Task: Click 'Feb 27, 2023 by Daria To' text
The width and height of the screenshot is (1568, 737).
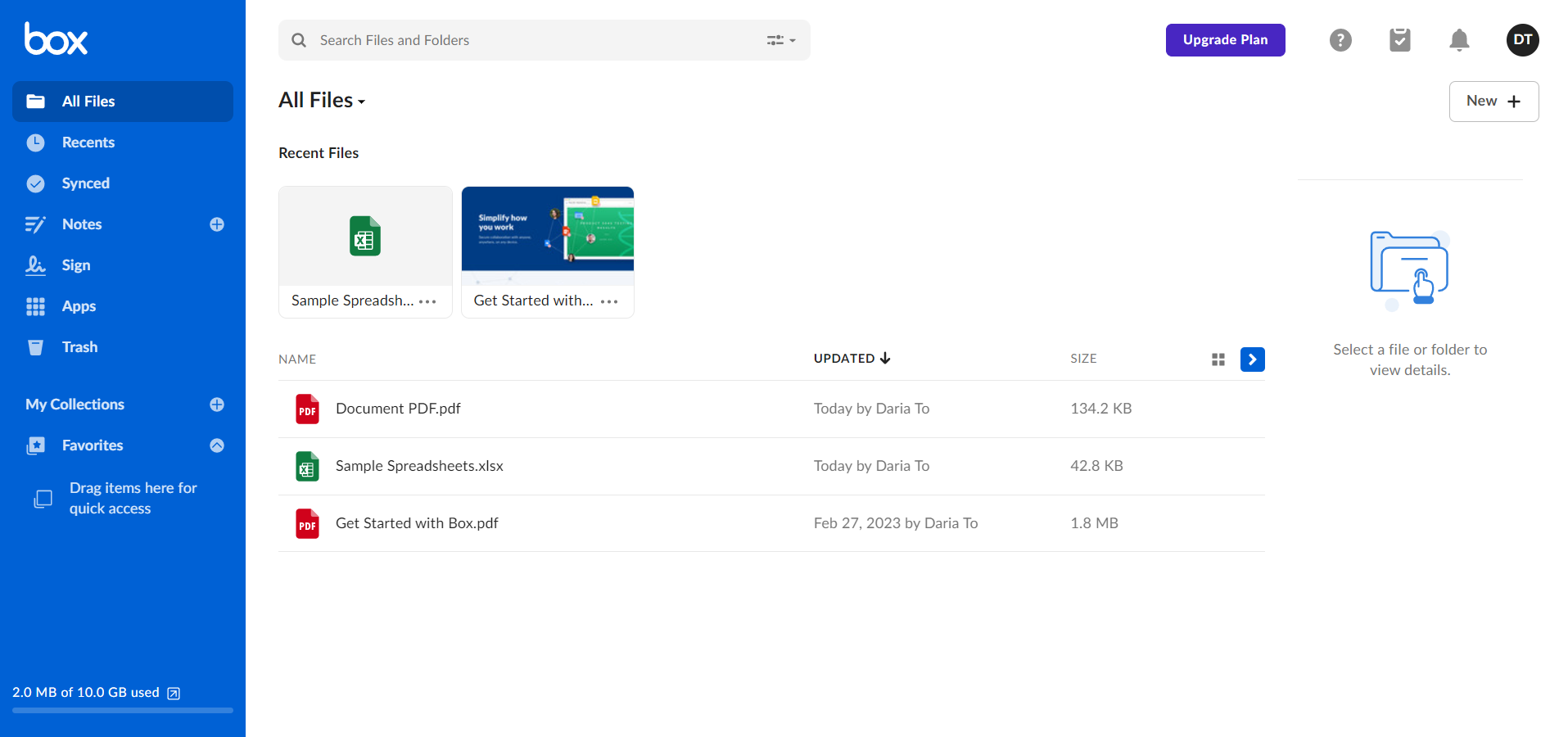Action: click(896, 523)
